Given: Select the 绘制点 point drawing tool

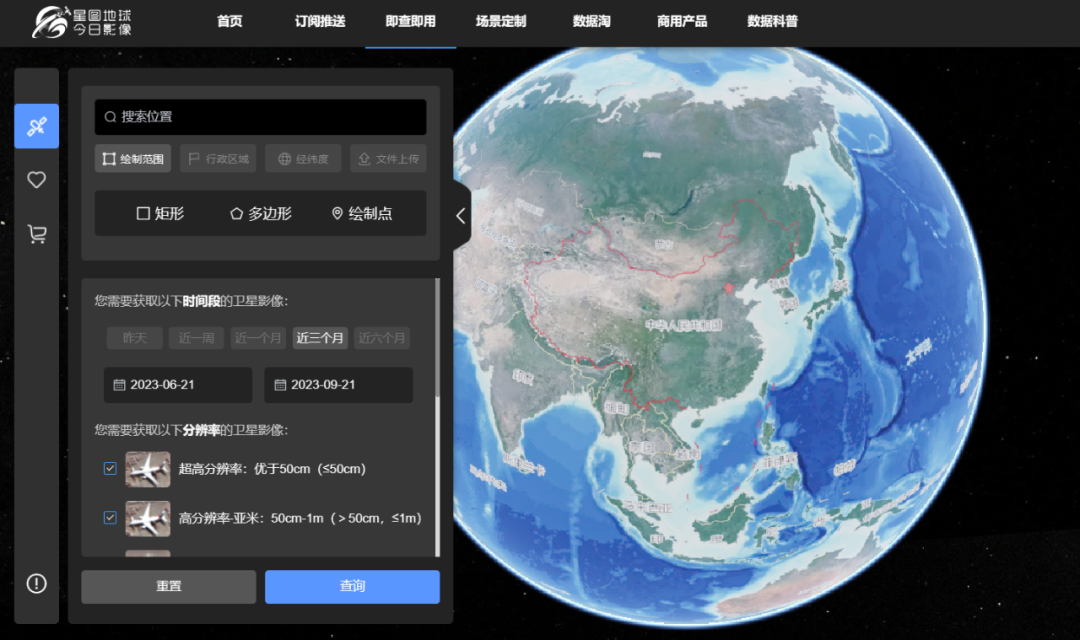Looking at the screenshot, I should click(361, 213).
